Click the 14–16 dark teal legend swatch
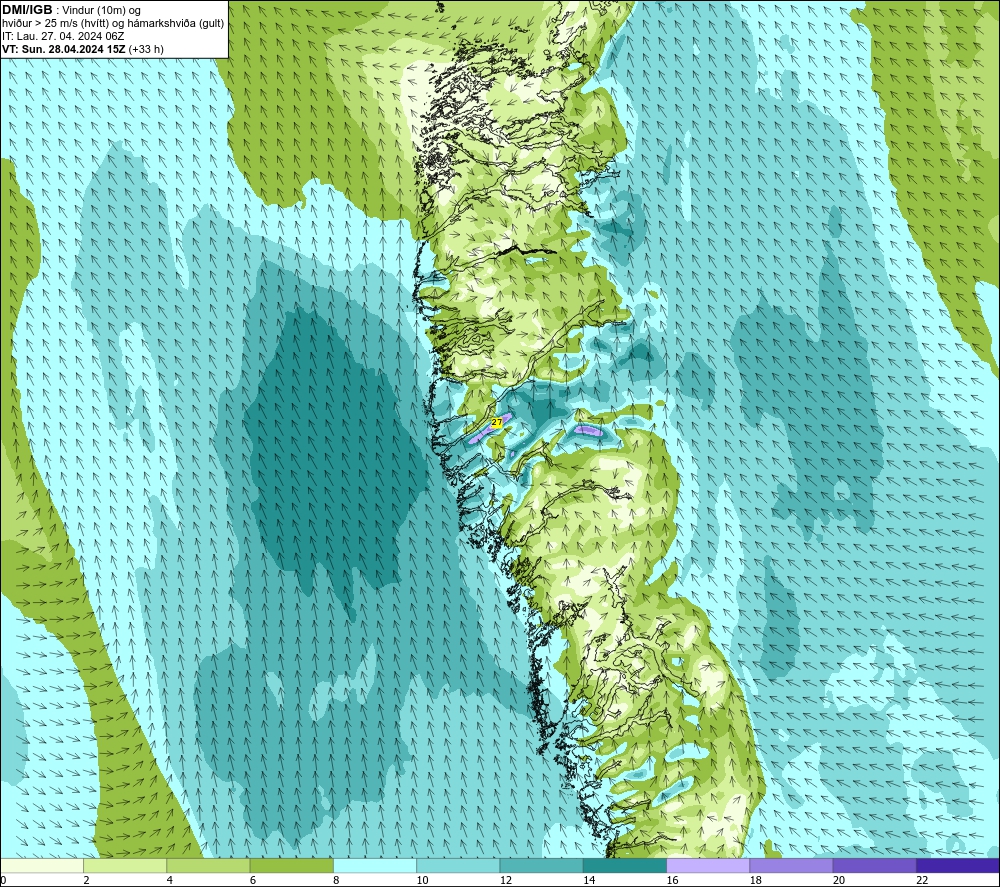The image size is (1000, 887). coord(625,865)
